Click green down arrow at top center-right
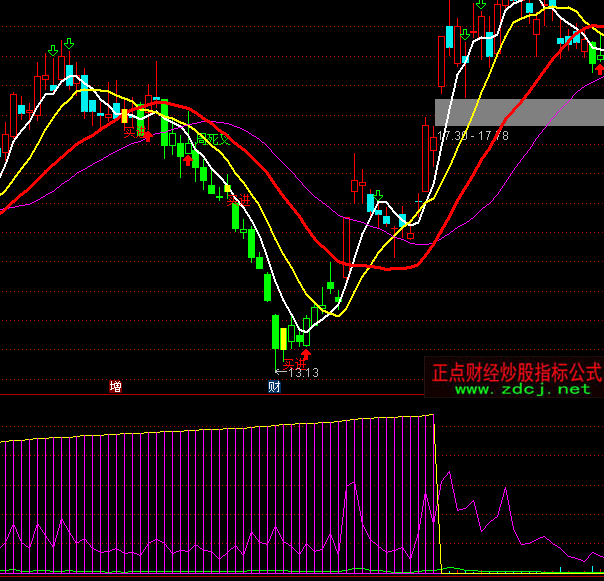604x581 pixels. (481, 6)
